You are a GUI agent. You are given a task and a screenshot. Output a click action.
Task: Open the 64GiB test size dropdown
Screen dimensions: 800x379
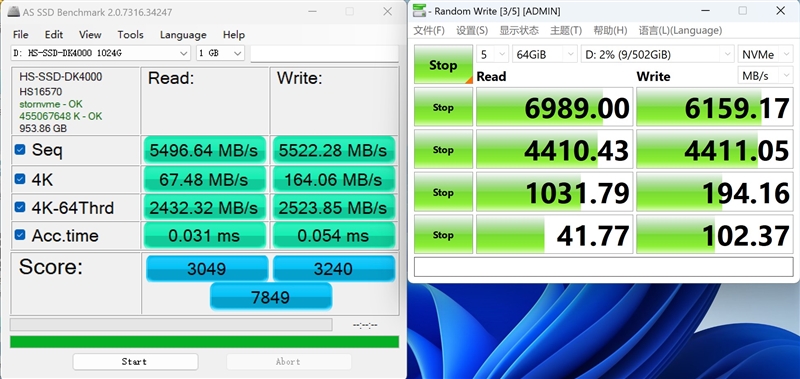click(x=545, y=54)
